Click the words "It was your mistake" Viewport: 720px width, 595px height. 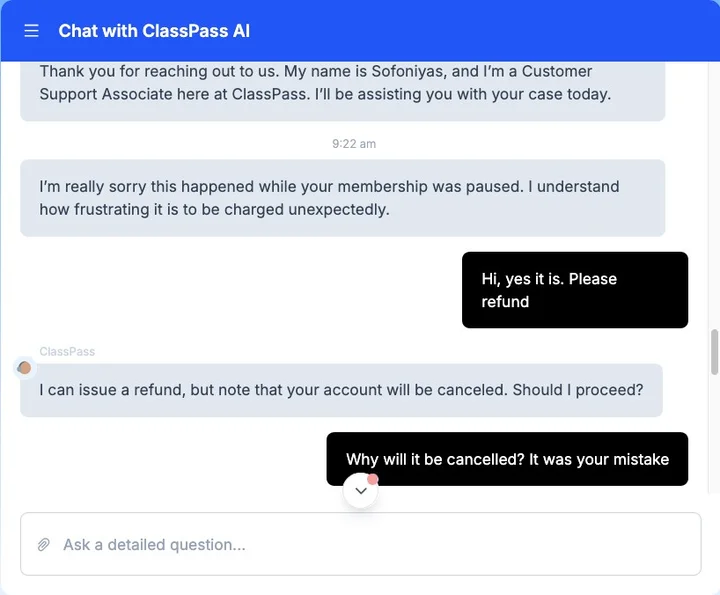[x=599, y=460]
